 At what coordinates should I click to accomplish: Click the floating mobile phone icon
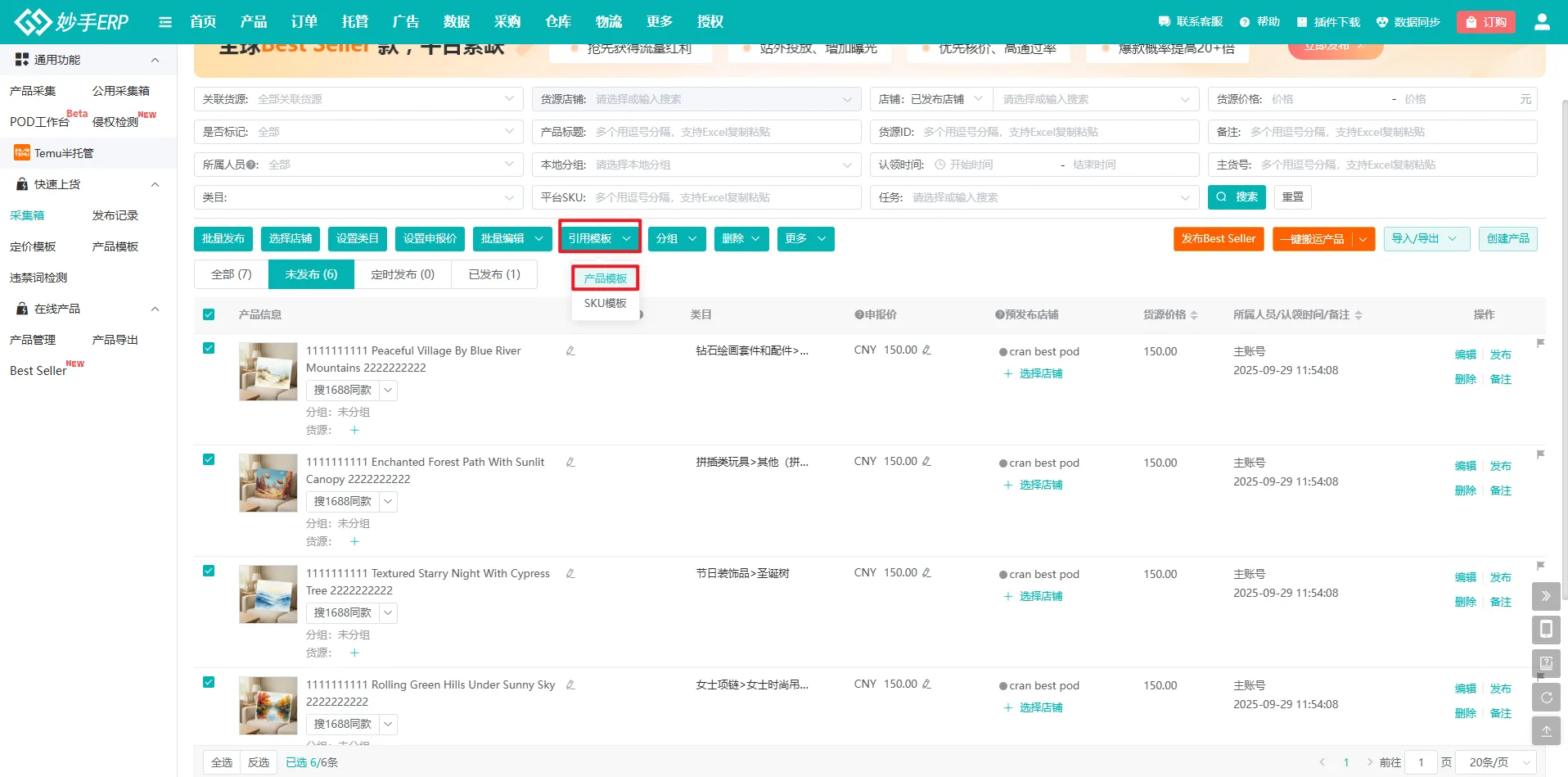tap(1546, 629)
